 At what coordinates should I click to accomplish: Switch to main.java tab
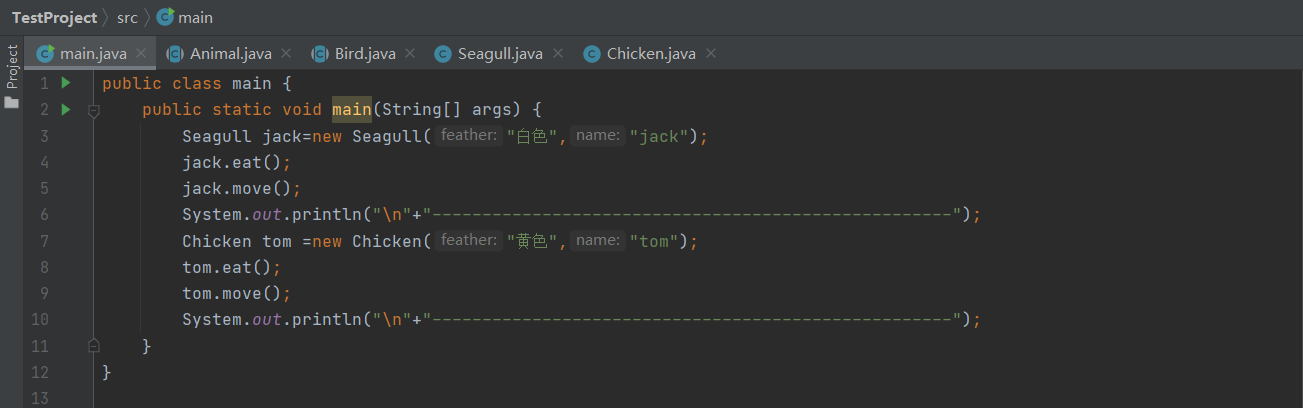coord(93,54)
